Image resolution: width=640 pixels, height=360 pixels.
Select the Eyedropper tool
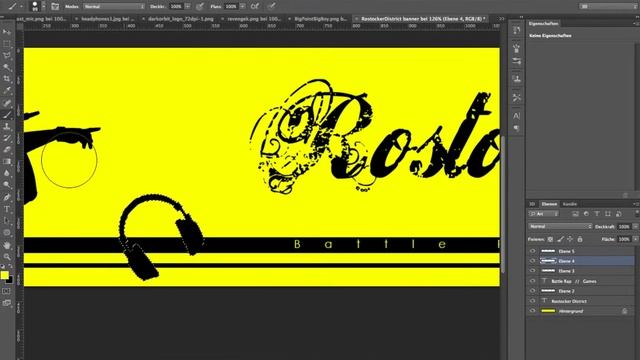7,91
